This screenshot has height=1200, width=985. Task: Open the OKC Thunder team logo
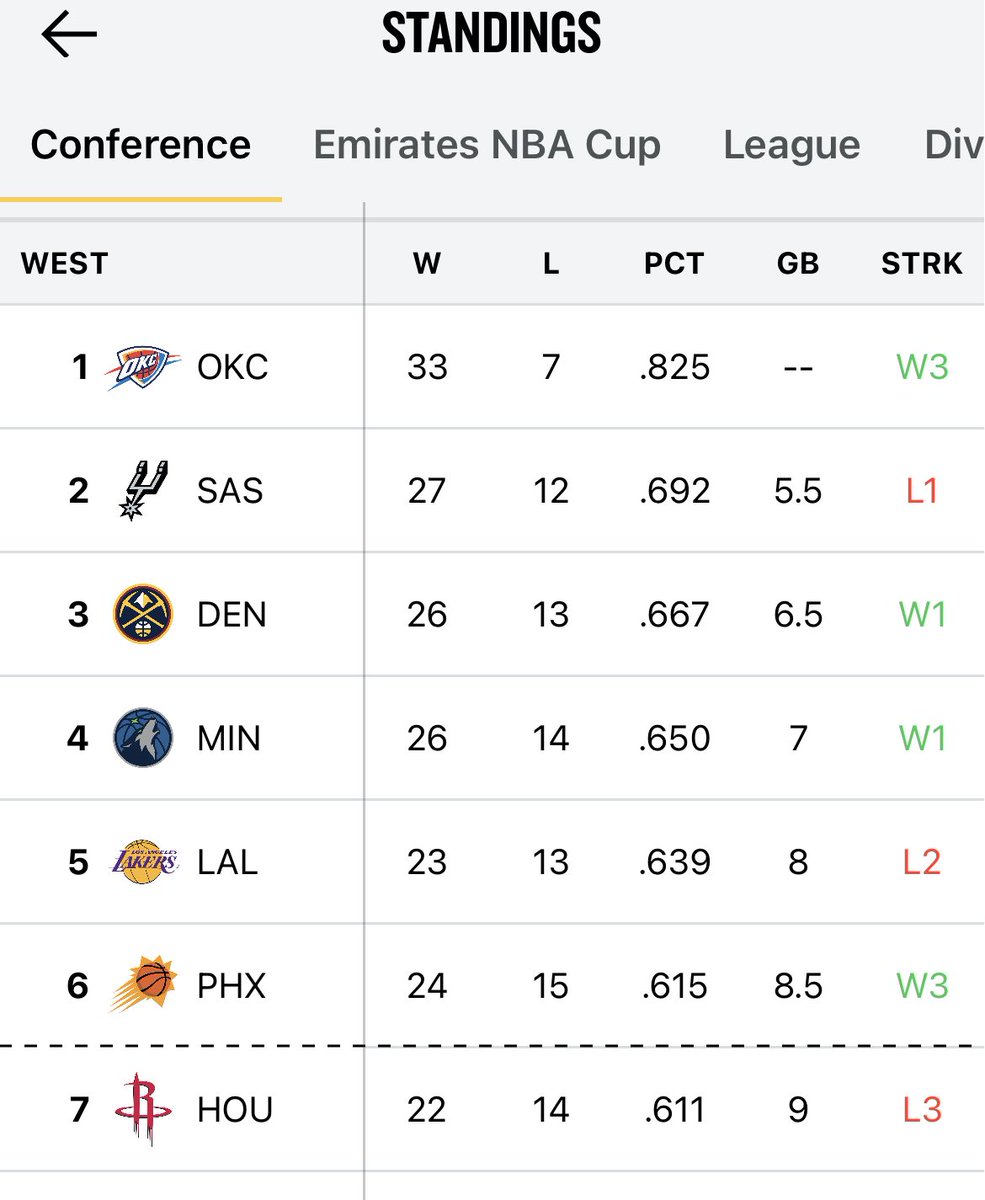[143, 367]
